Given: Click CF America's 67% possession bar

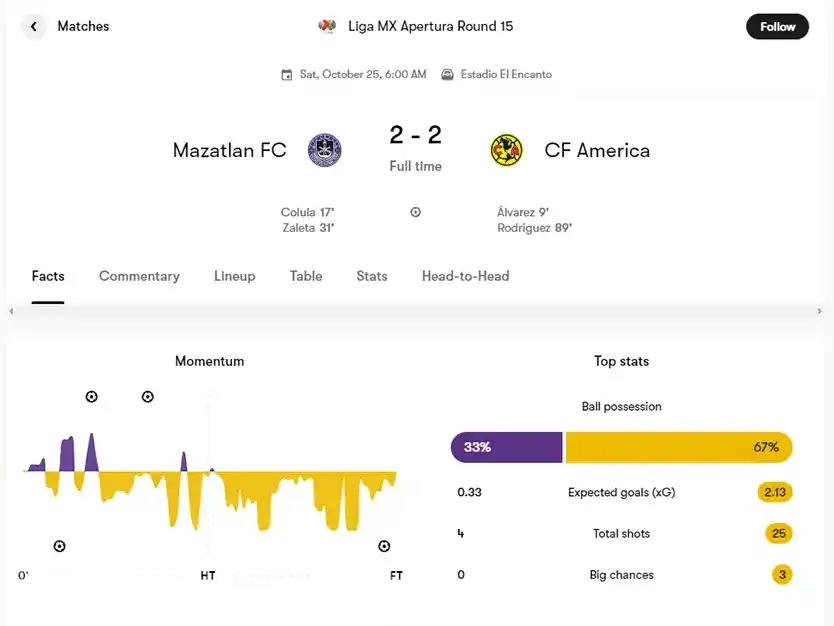Looking at the screenshot, I should click(678, 447).
